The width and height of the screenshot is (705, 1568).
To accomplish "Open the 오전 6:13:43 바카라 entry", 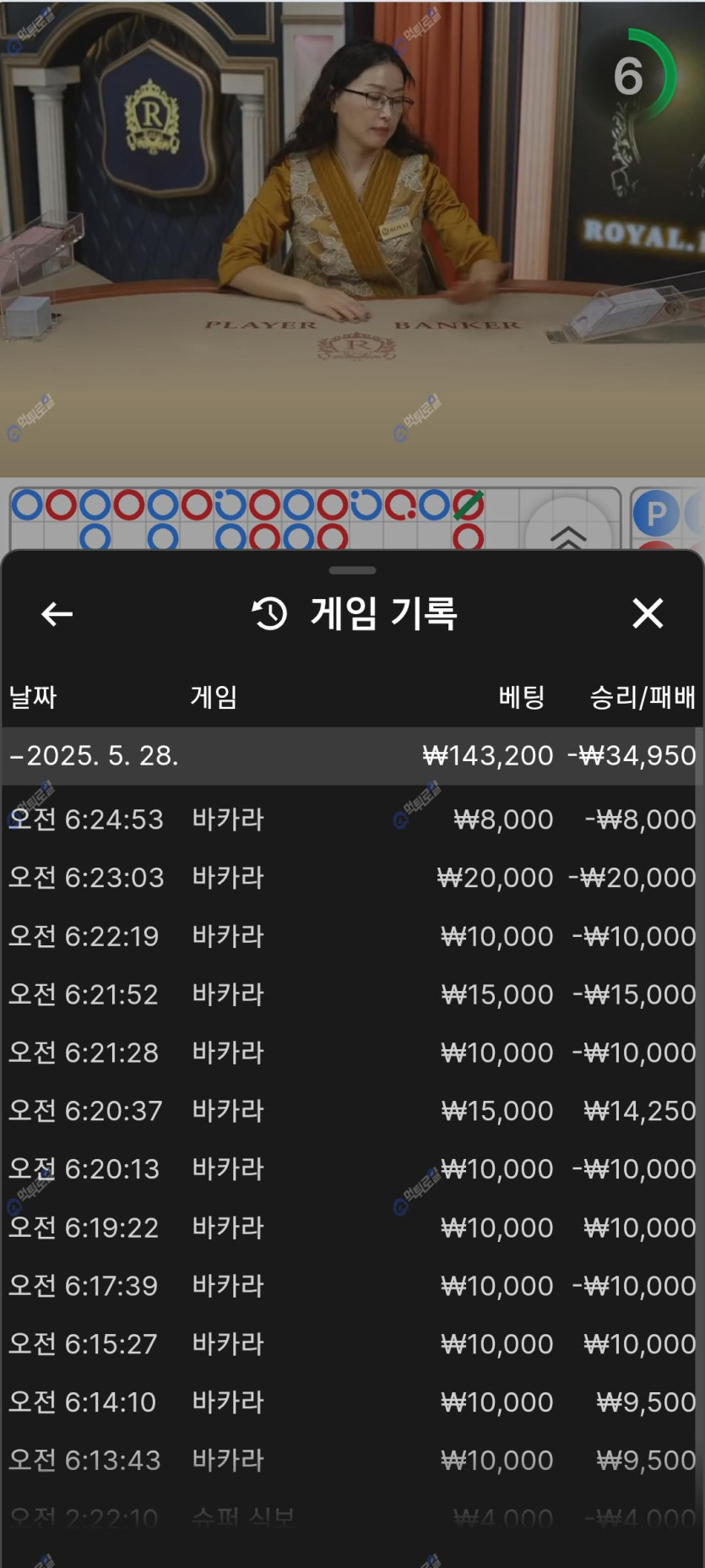I will pyautogui.click(x=352, y=1460).
